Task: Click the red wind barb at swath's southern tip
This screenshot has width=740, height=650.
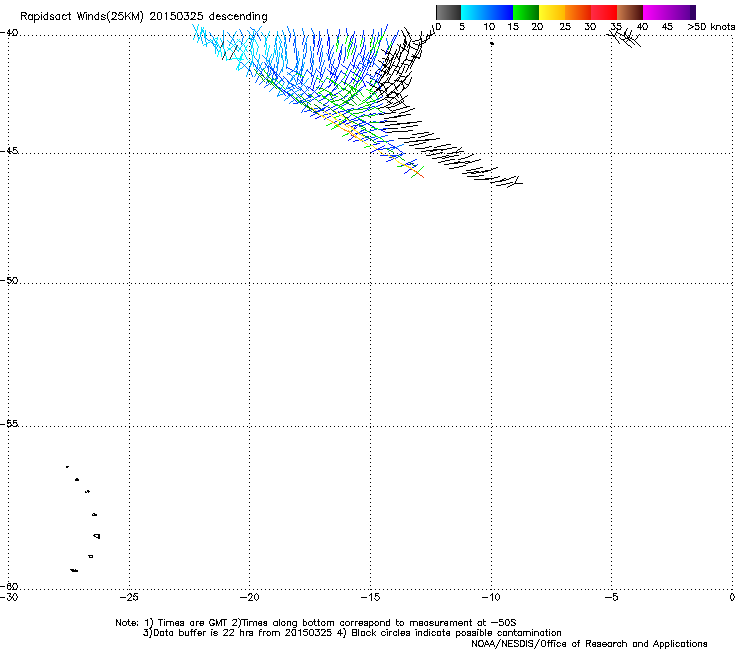Action: (x=419, y=174)
